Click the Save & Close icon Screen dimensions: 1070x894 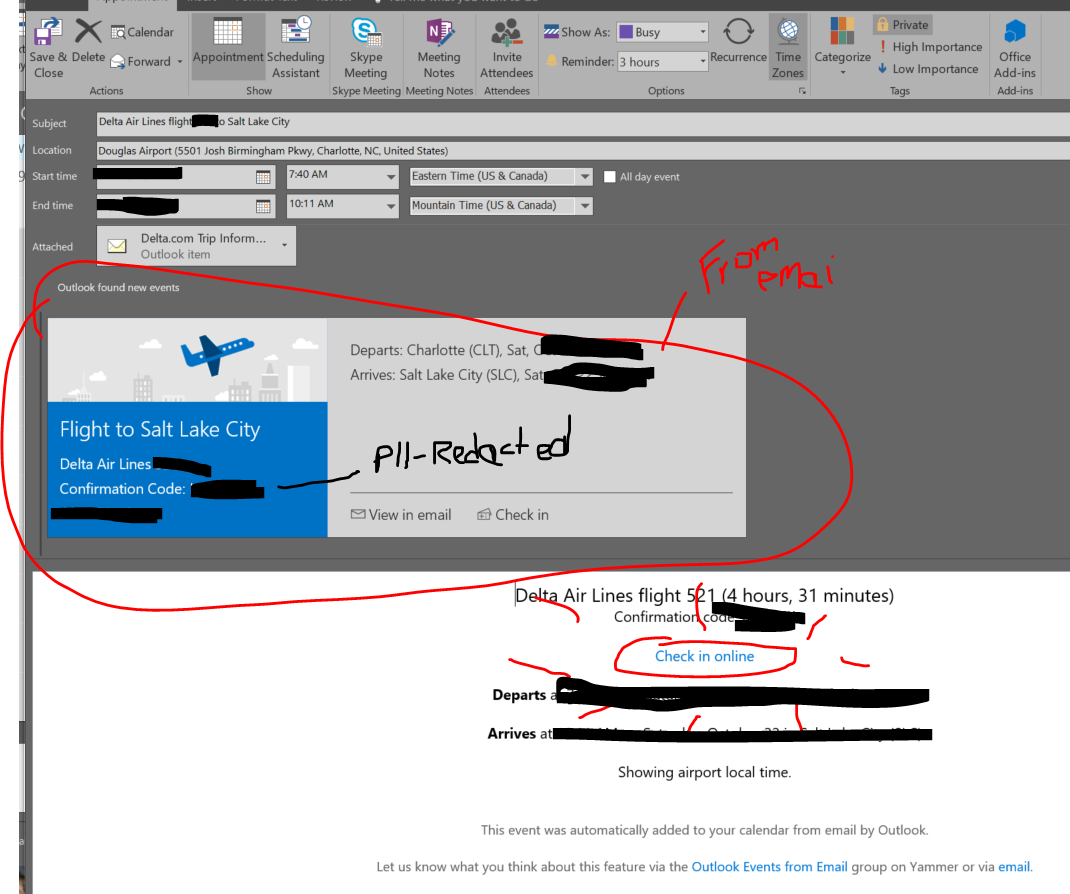point(48,31)
